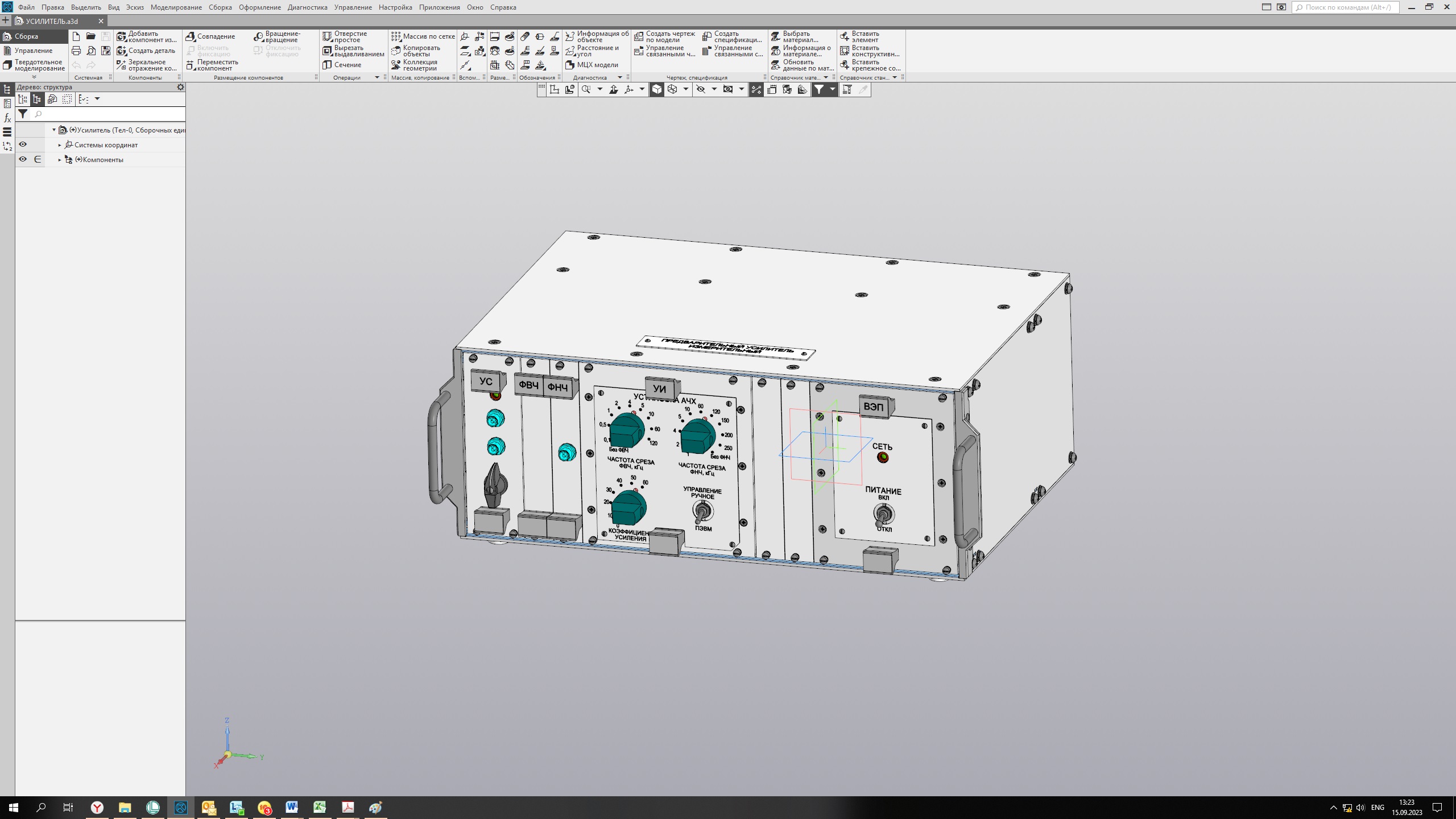1456x819 pixels.
Task: Toggle the wireframe display mode
Action: tap(672, 89)
